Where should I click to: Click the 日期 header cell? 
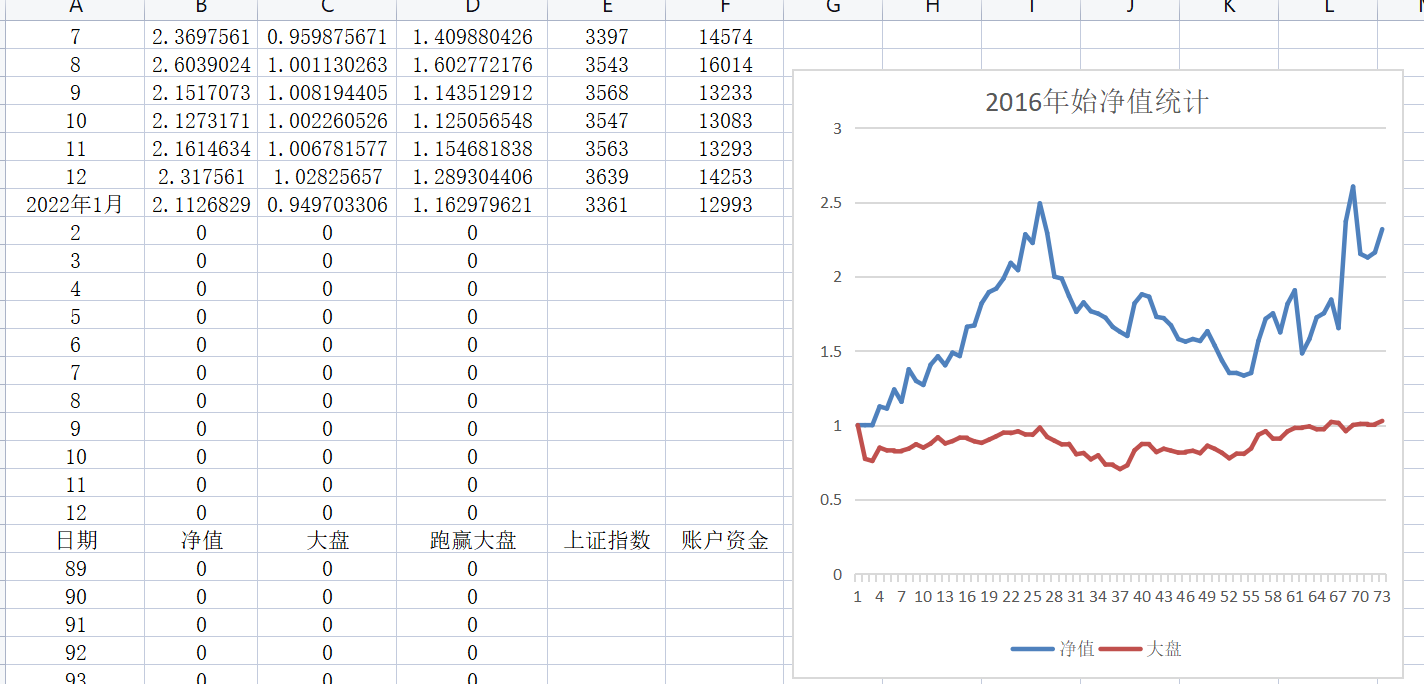(75, 541)
